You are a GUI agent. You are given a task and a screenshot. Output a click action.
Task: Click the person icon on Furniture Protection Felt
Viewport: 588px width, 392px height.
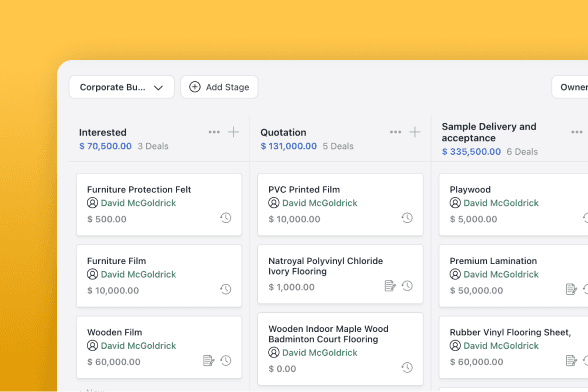coord(92,203)
